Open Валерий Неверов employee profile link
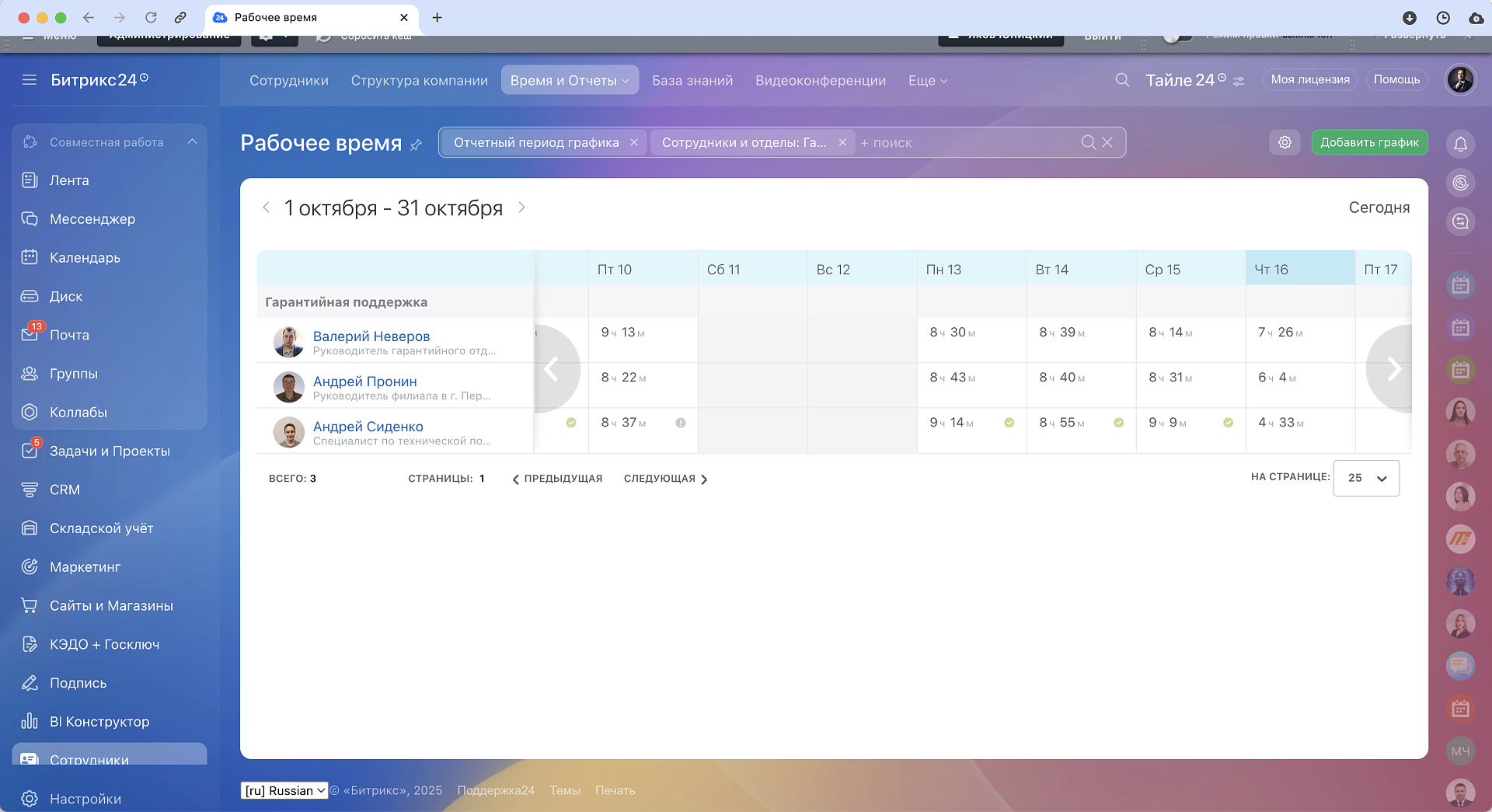The image size is (1492, 812). [x=371, y=336]
